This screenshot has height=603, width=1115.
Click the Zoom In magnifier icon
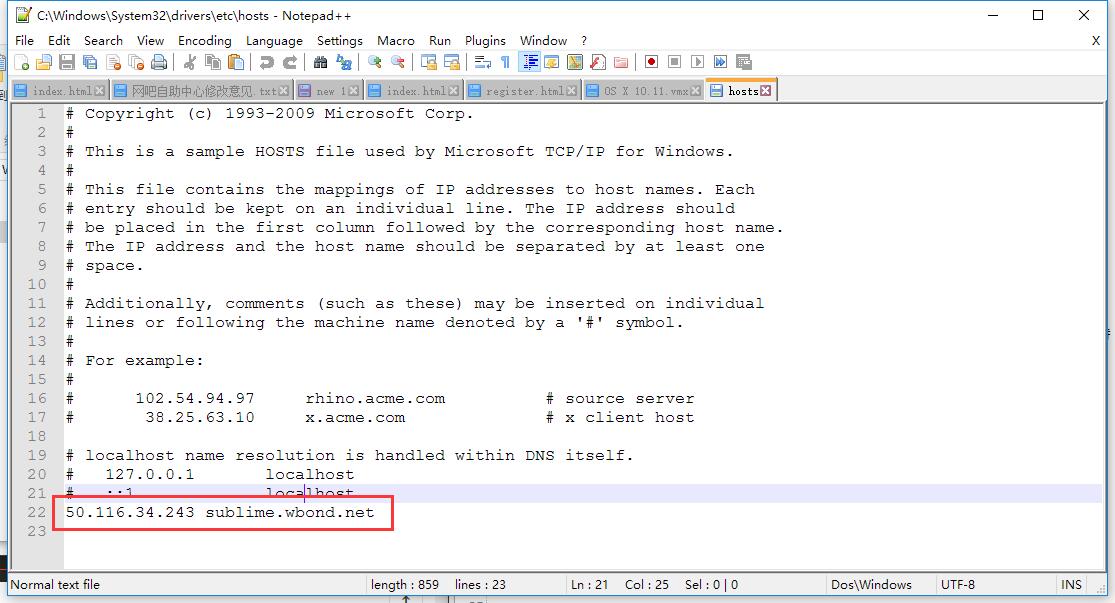375,62
